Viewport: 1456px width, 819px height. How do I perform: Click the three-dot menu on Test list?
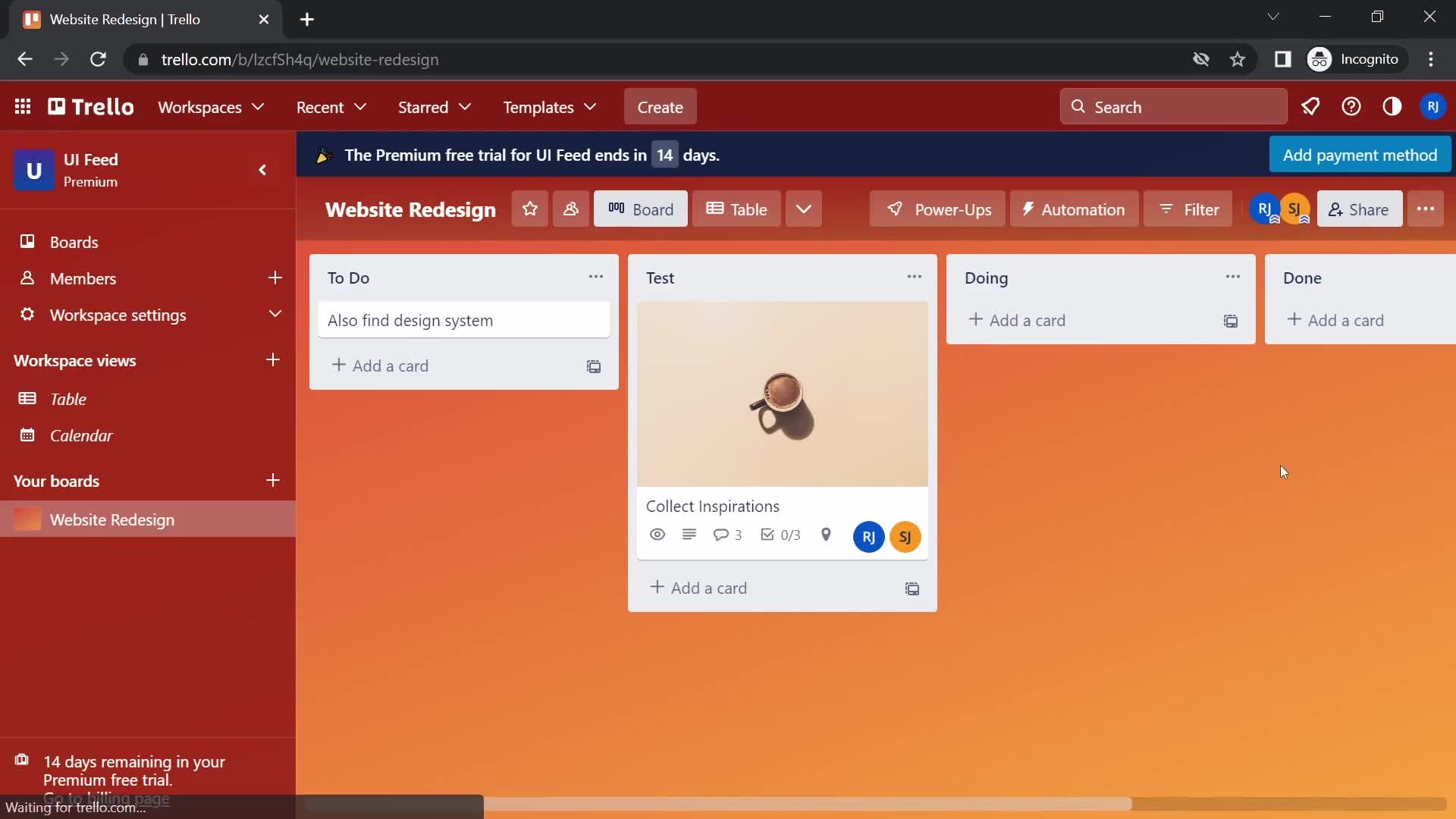914,278
